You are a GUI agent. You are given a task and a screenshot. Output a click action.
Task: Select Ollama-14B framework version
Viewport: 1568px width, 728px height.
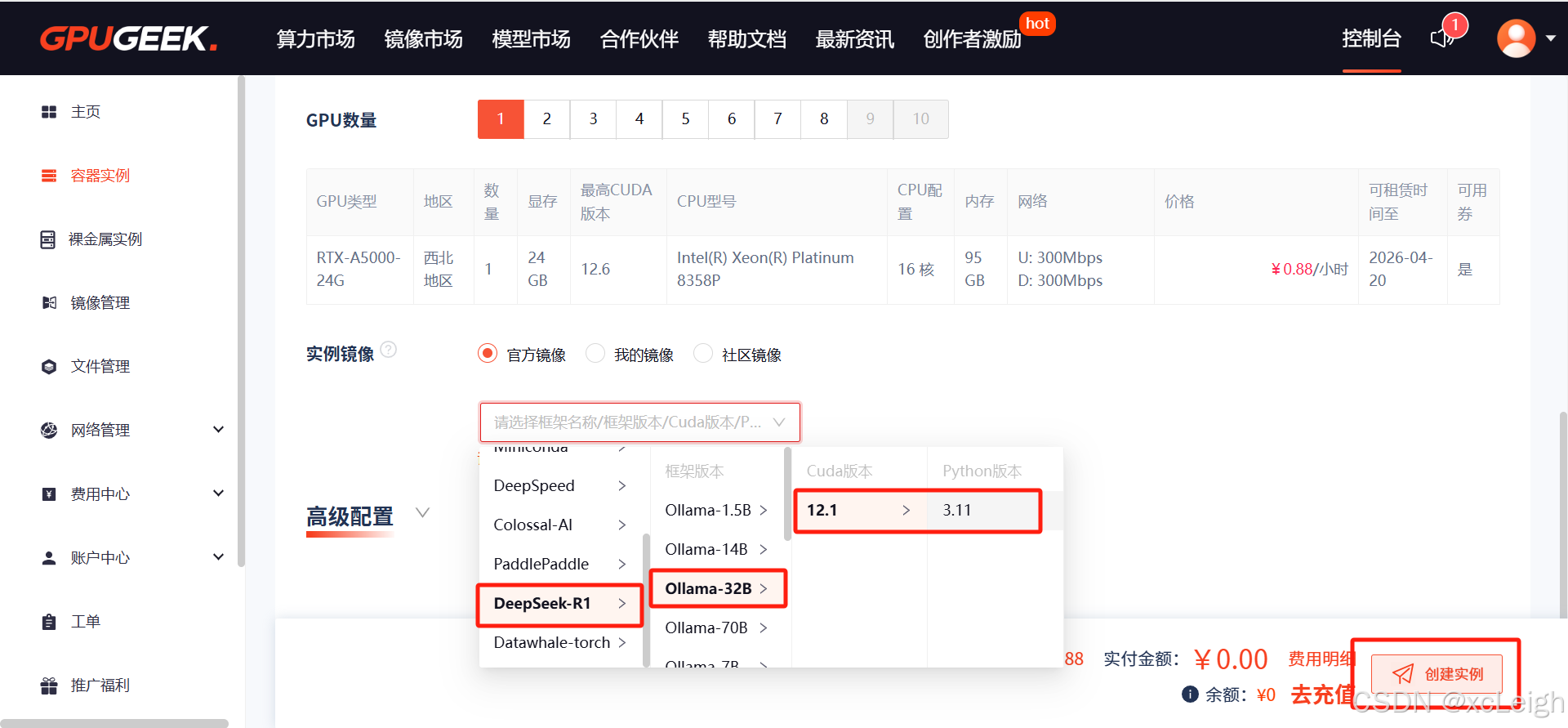[718, 550]
